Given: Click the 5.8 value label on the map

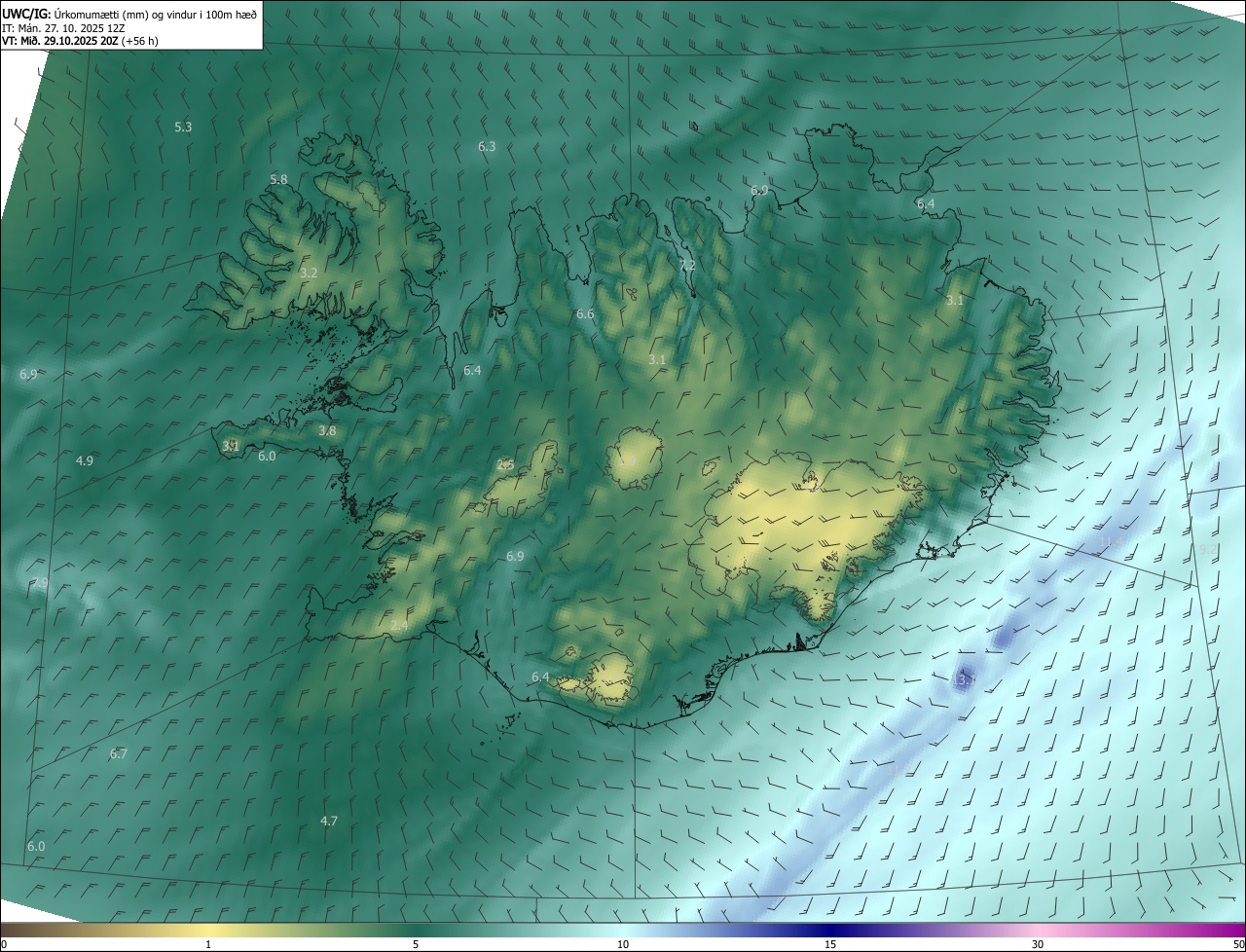Looking at the screenshot, I should pos(278,179).
